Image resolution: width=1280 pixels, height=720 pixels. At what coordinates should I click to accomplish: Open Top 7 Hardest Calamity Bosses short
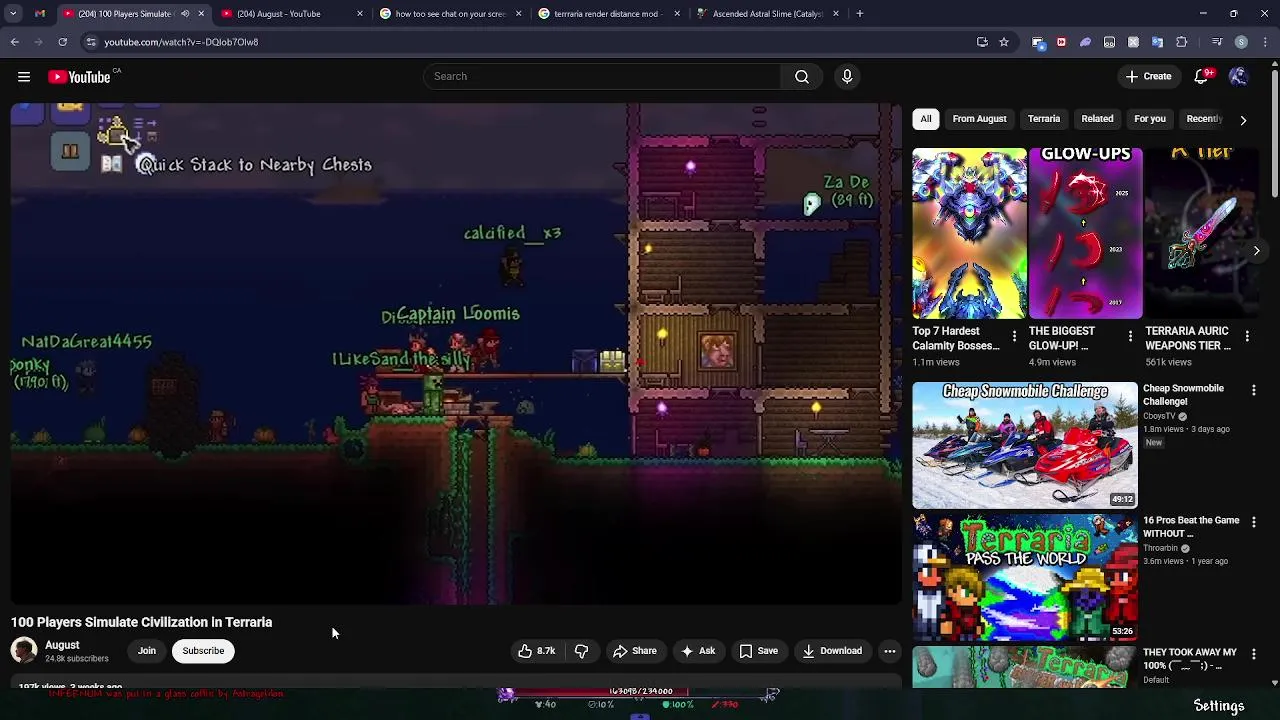pos(969,234)
